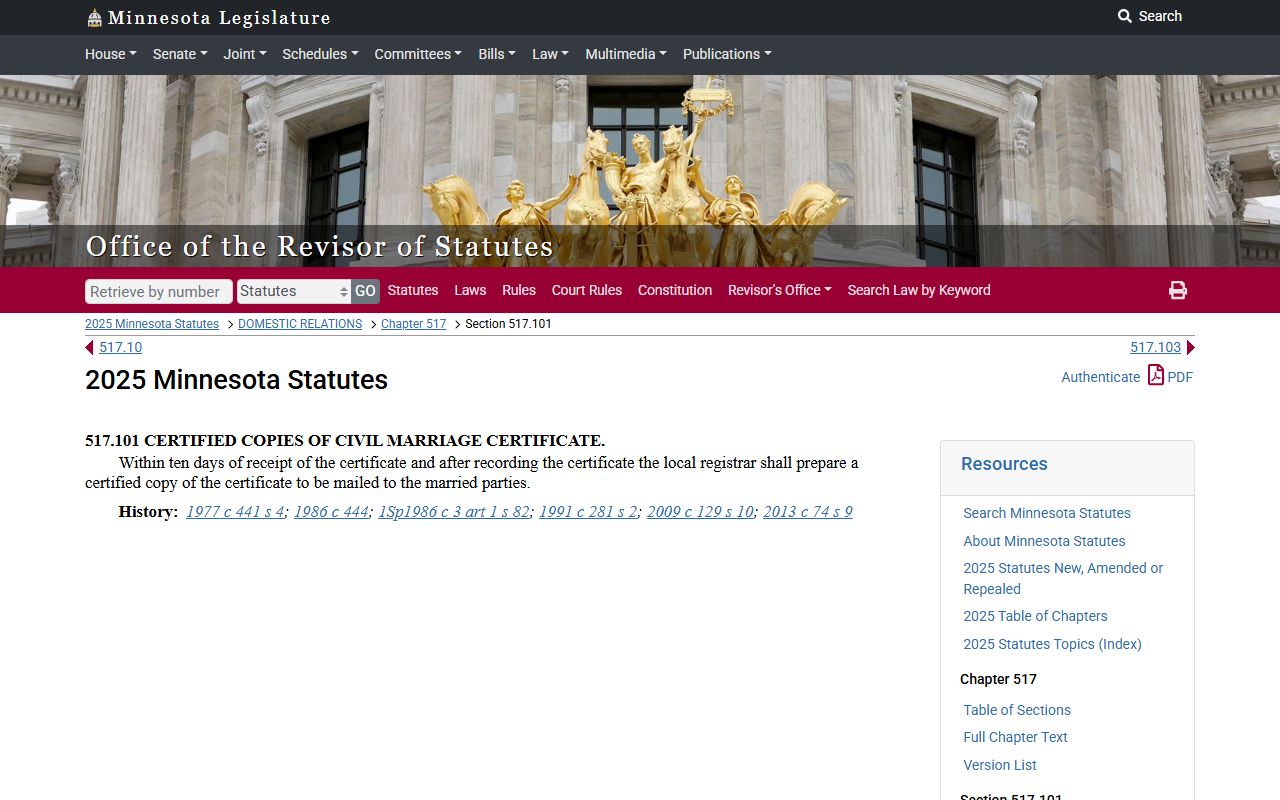Image resolution: width=1280 pixels, height=800 pixels.
Task: Open history link 1986 c 444
Action: [x=331, y=512]
